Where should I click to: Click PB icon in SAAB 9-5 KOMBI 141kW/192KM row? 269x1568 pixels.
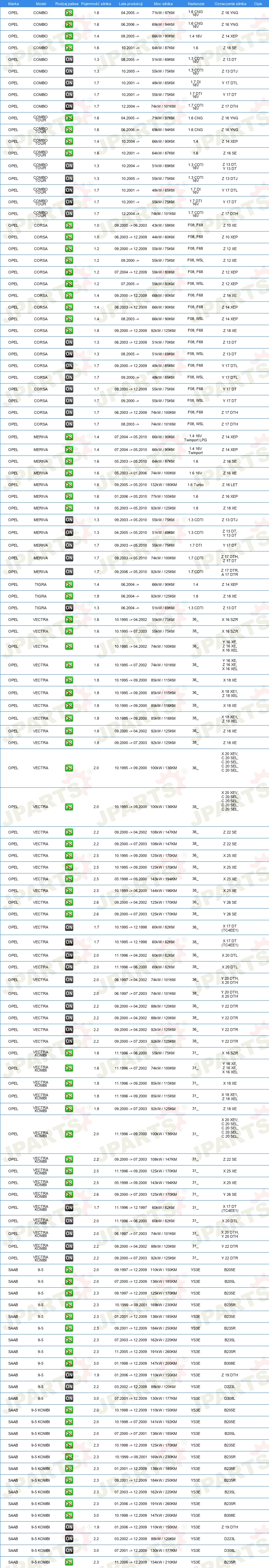click(69, 1421)
